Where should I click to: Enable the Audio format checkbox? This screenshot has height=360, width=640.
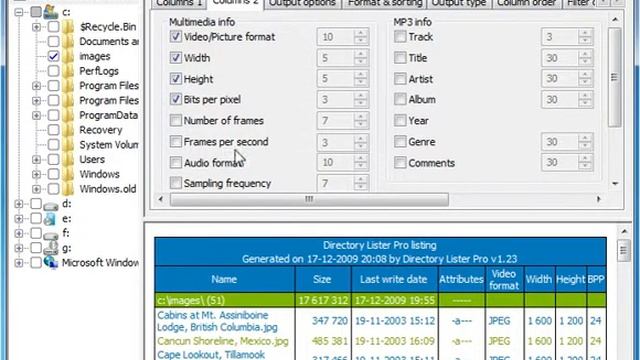(176, 162)
